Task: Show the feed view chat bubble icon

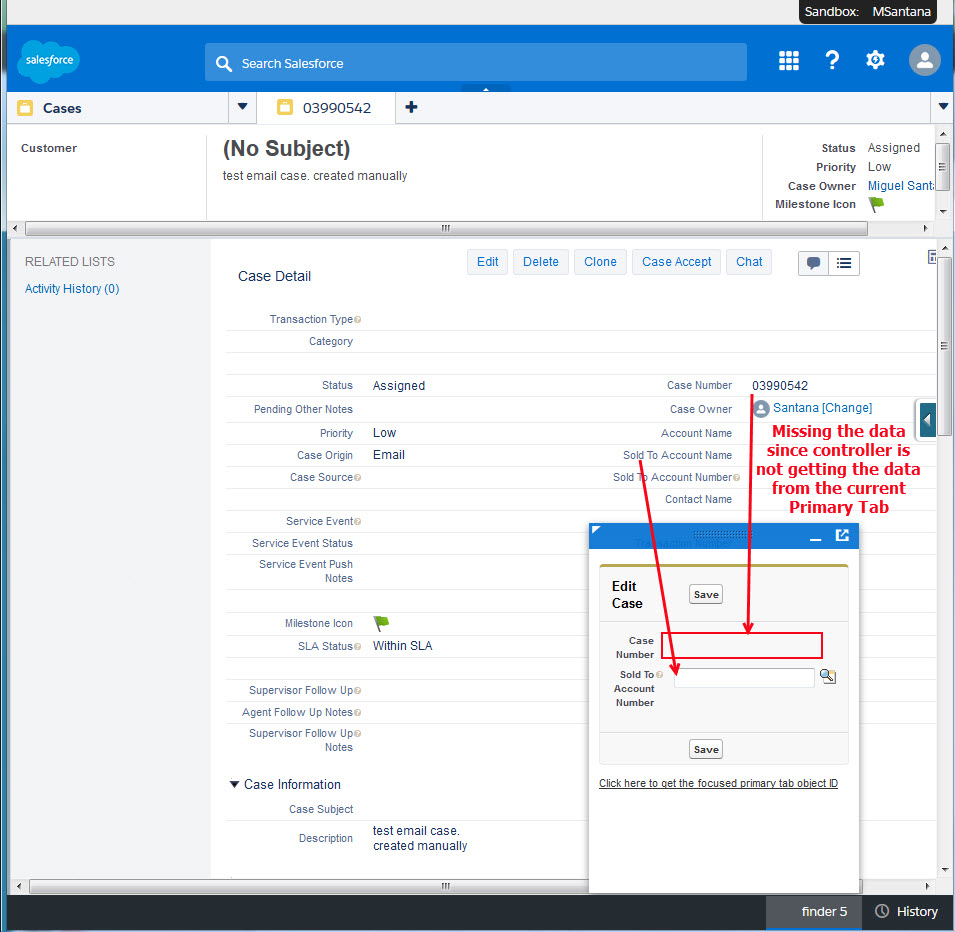Action: click(813, 263)
